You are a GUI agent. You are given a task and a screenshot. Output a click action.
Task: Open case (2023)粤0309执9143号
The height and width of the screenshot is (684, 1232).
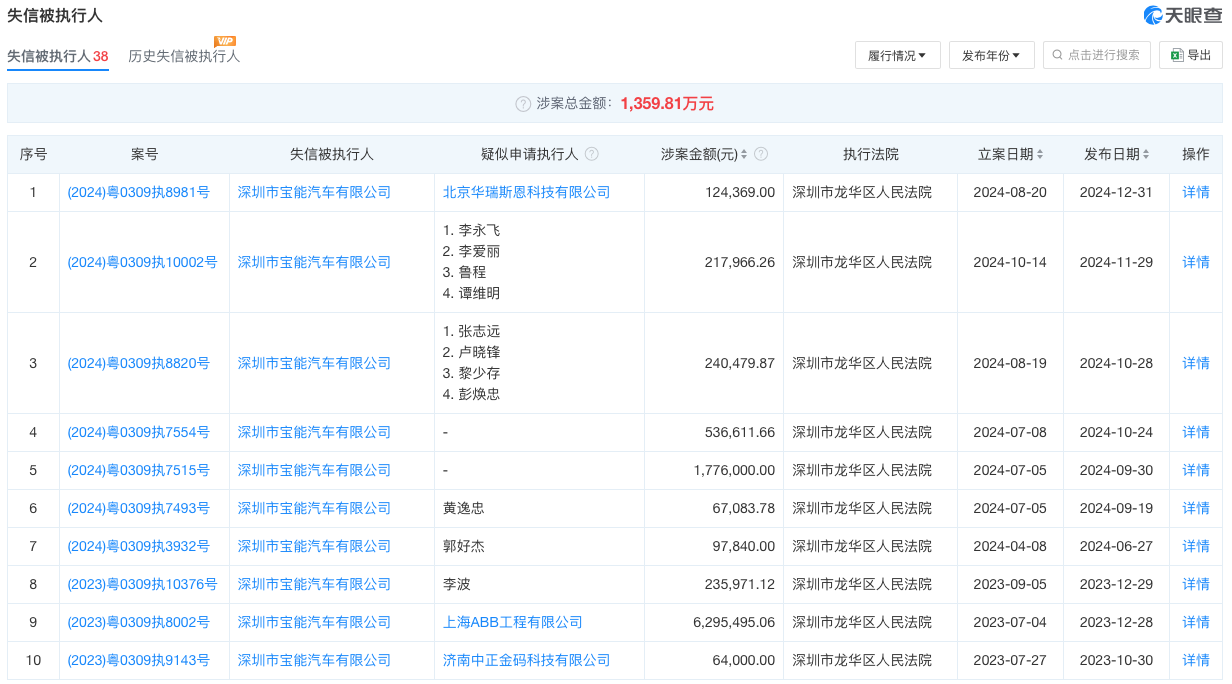pyautogui.click(x=139, y=660)
